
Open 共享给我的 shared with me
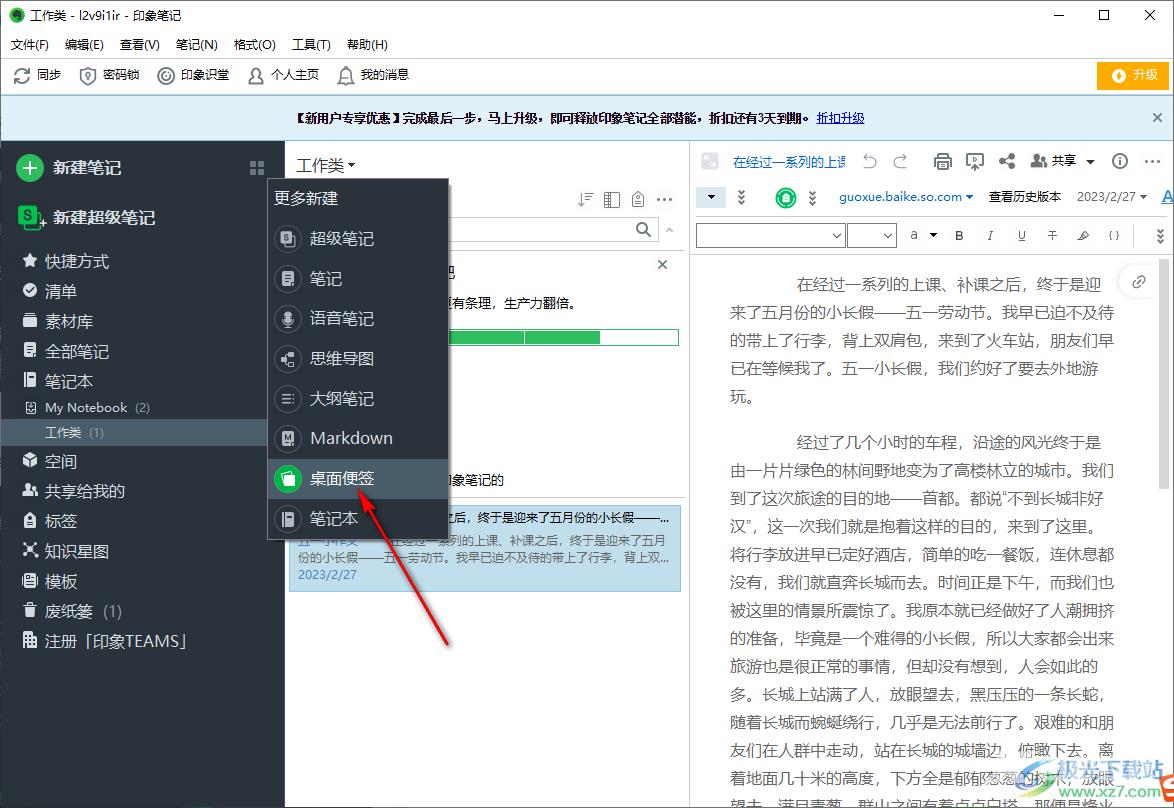pyautogui.click(x=73, y=491)
